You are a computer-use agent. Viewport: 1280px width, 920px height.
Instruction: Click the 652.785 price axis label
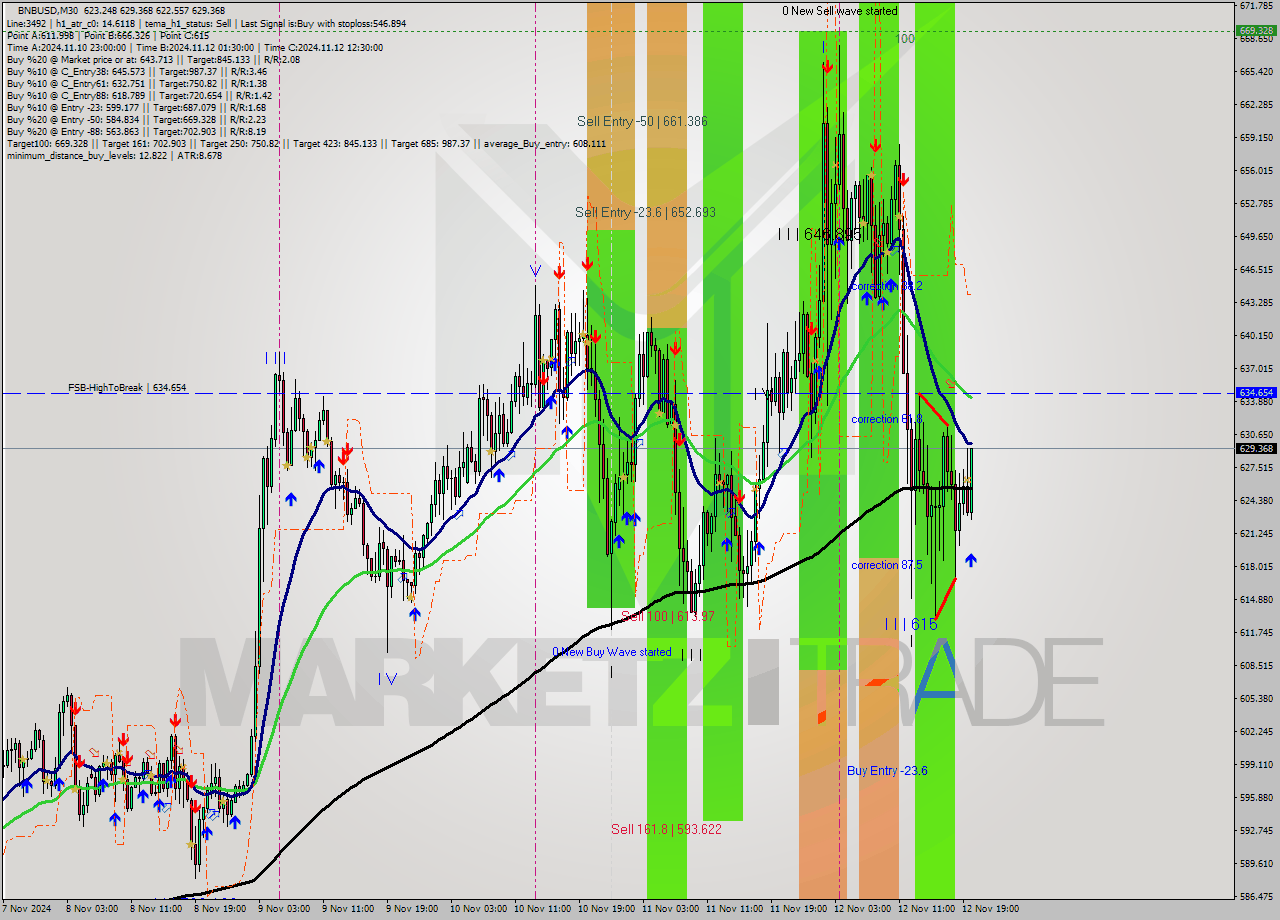point(1256,204)
